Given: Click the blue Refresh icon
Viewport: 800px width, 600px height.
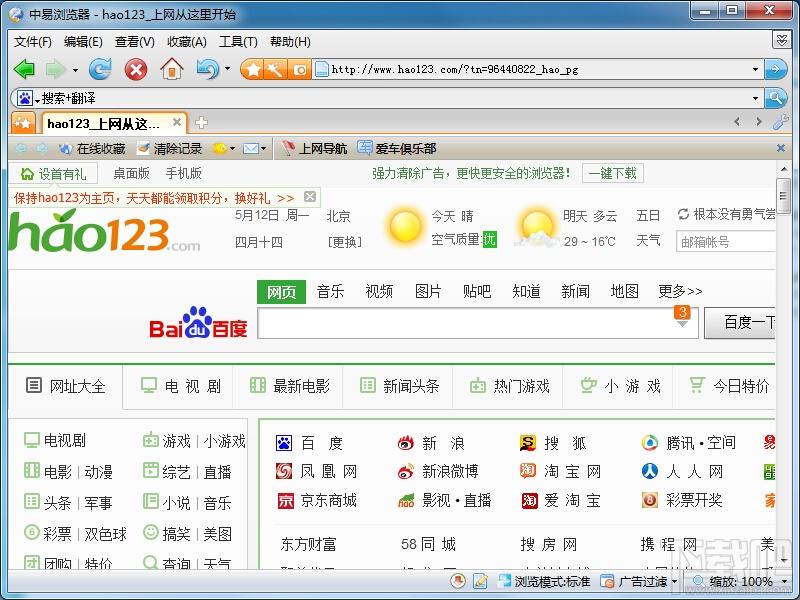Looking at the screenshot, I should pyautogui.click(x=101, y=69).
